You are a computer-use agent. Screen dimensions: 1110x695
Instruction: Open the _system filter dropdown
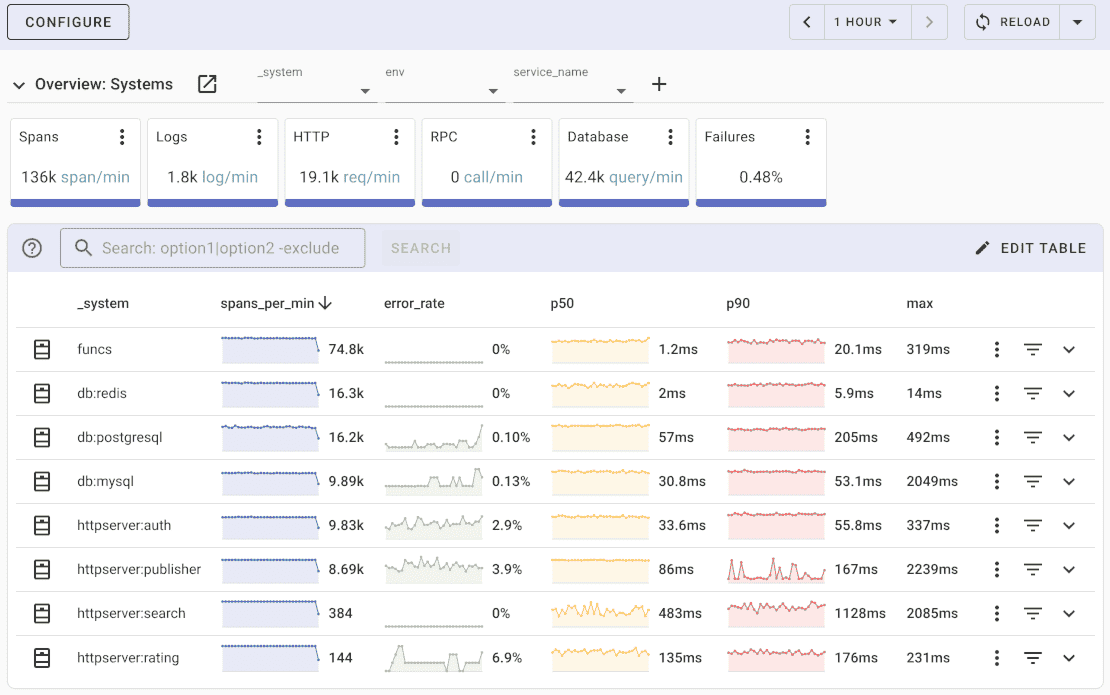click(x=363, y=90)
